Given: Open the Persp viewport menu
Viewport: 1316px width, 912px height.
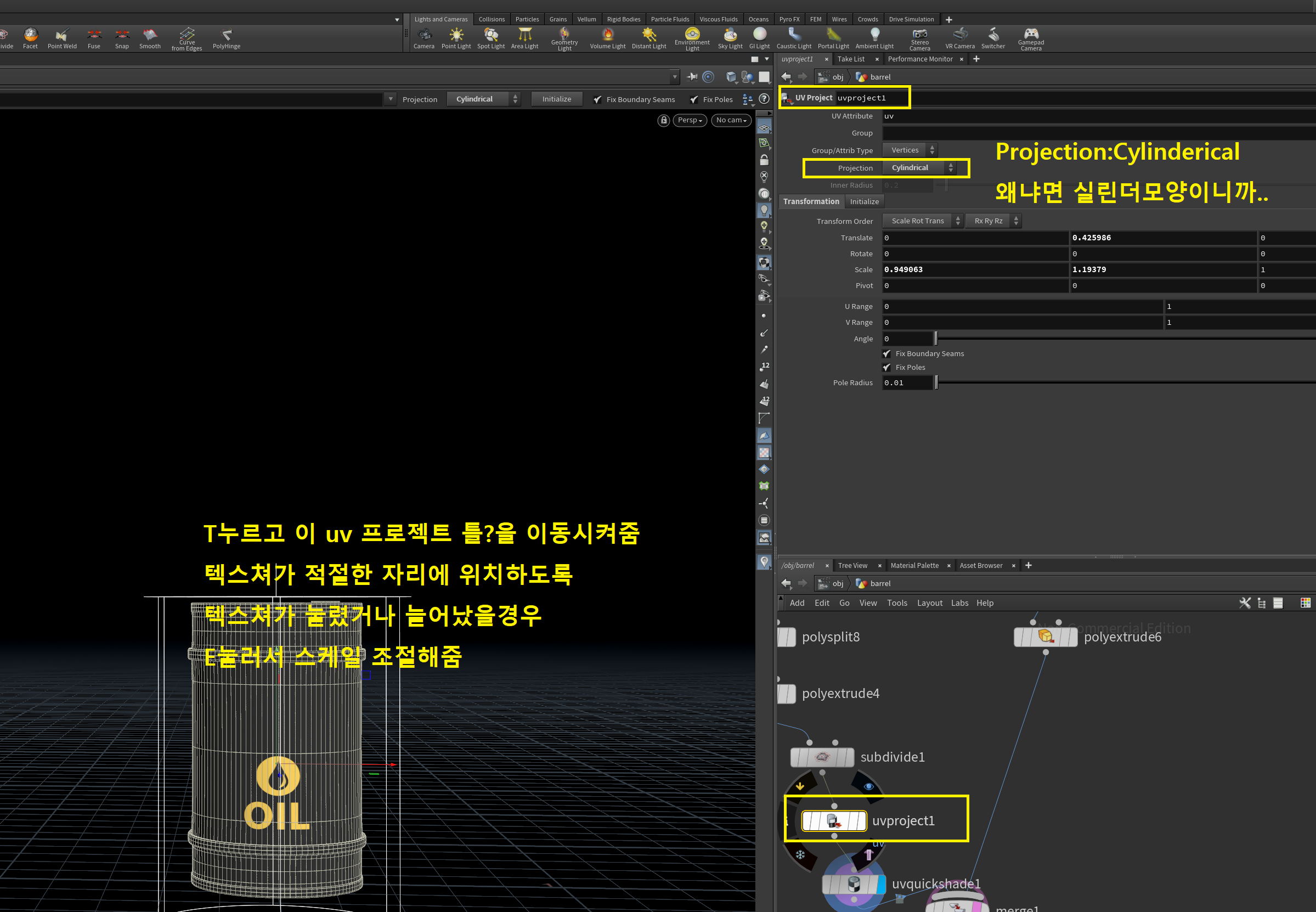Looking at the screenshot, I should [x=690, y=120].
